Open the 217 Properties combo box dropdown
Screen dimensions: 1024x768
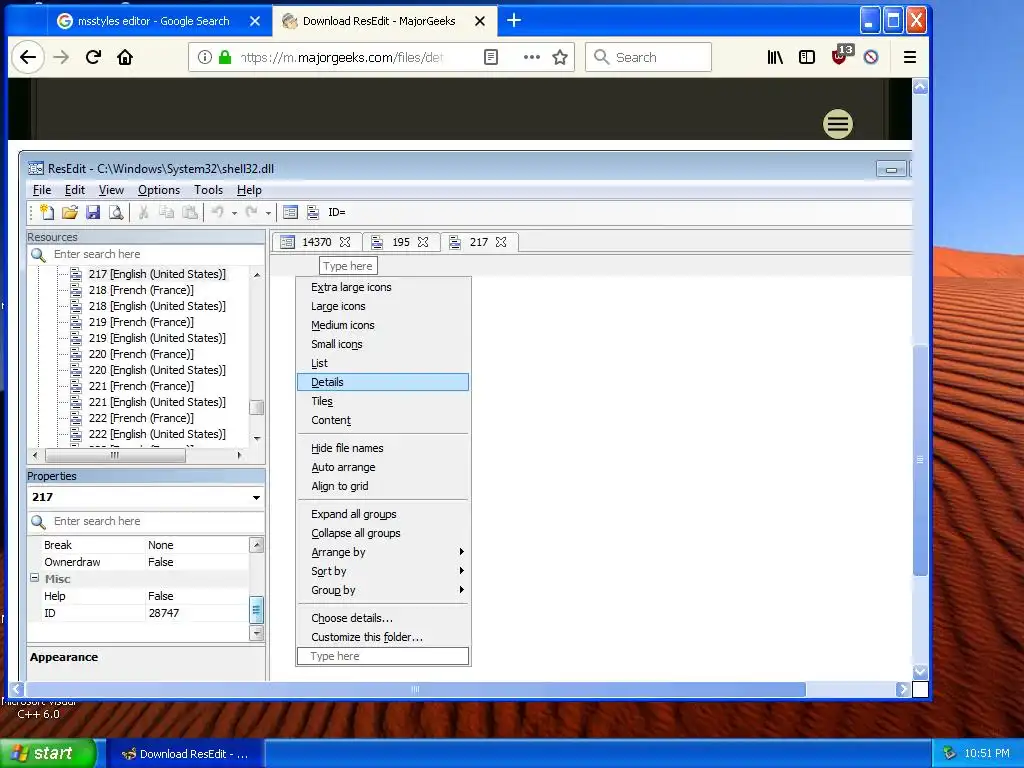(x=256, y=498)
